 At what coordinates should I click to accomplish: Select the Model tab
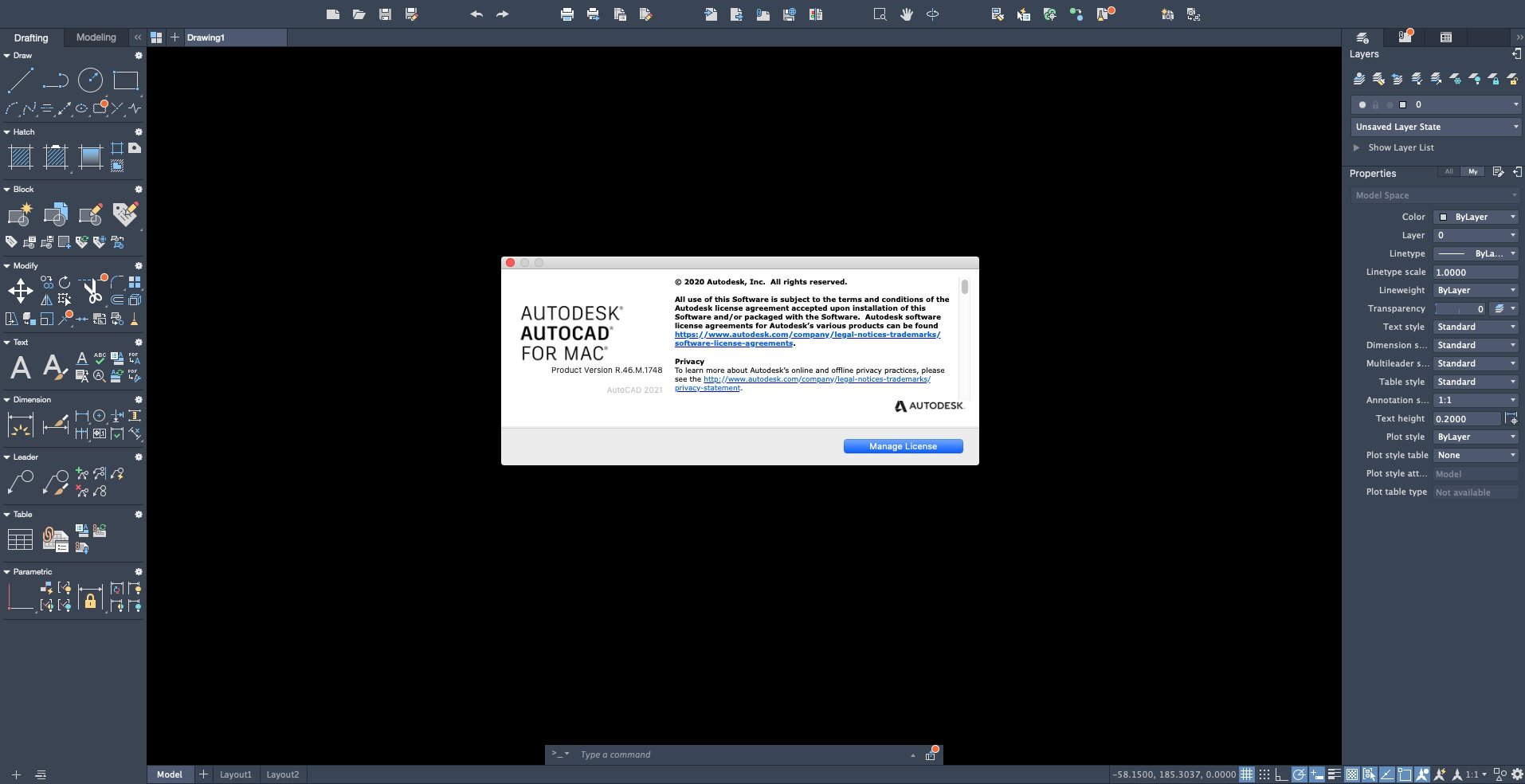[169, 774]
